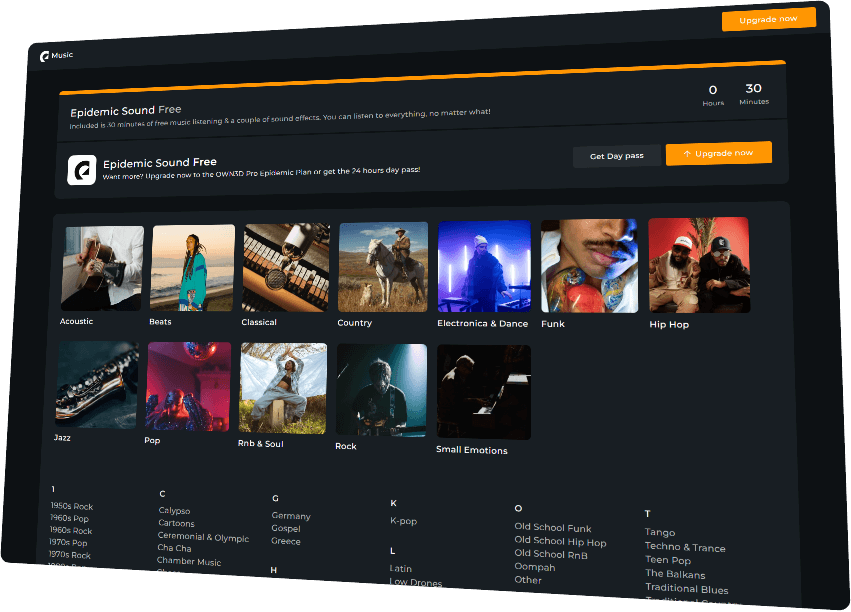
Task: Open the Rnb & Soul thumbnail
Action: click(x=283, y=388)
